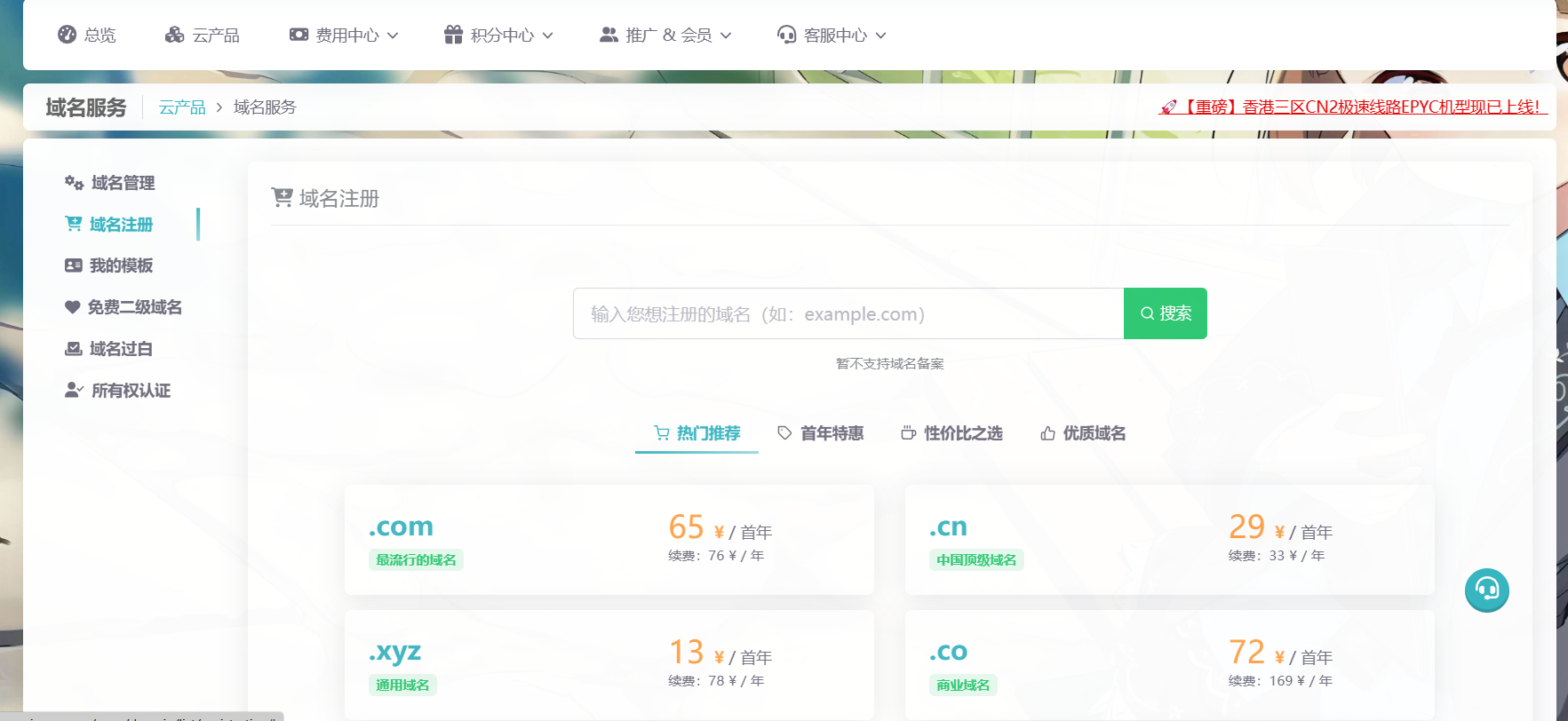1568x721 pixels.
Task: Switch to the 优质域名 tab
Action: click(1083, 433)
